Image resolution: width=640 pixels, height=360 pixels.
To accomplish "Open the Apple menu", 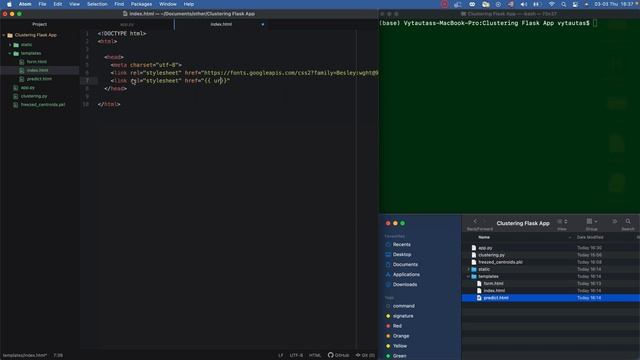I will [9, 4].
